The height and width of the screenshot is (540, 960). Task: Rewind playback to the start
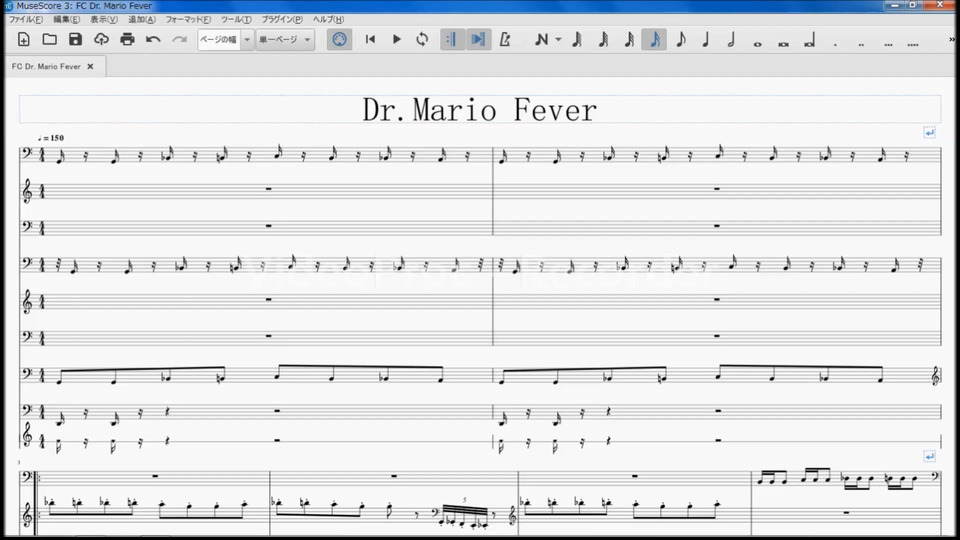click(x=370, y=40)
